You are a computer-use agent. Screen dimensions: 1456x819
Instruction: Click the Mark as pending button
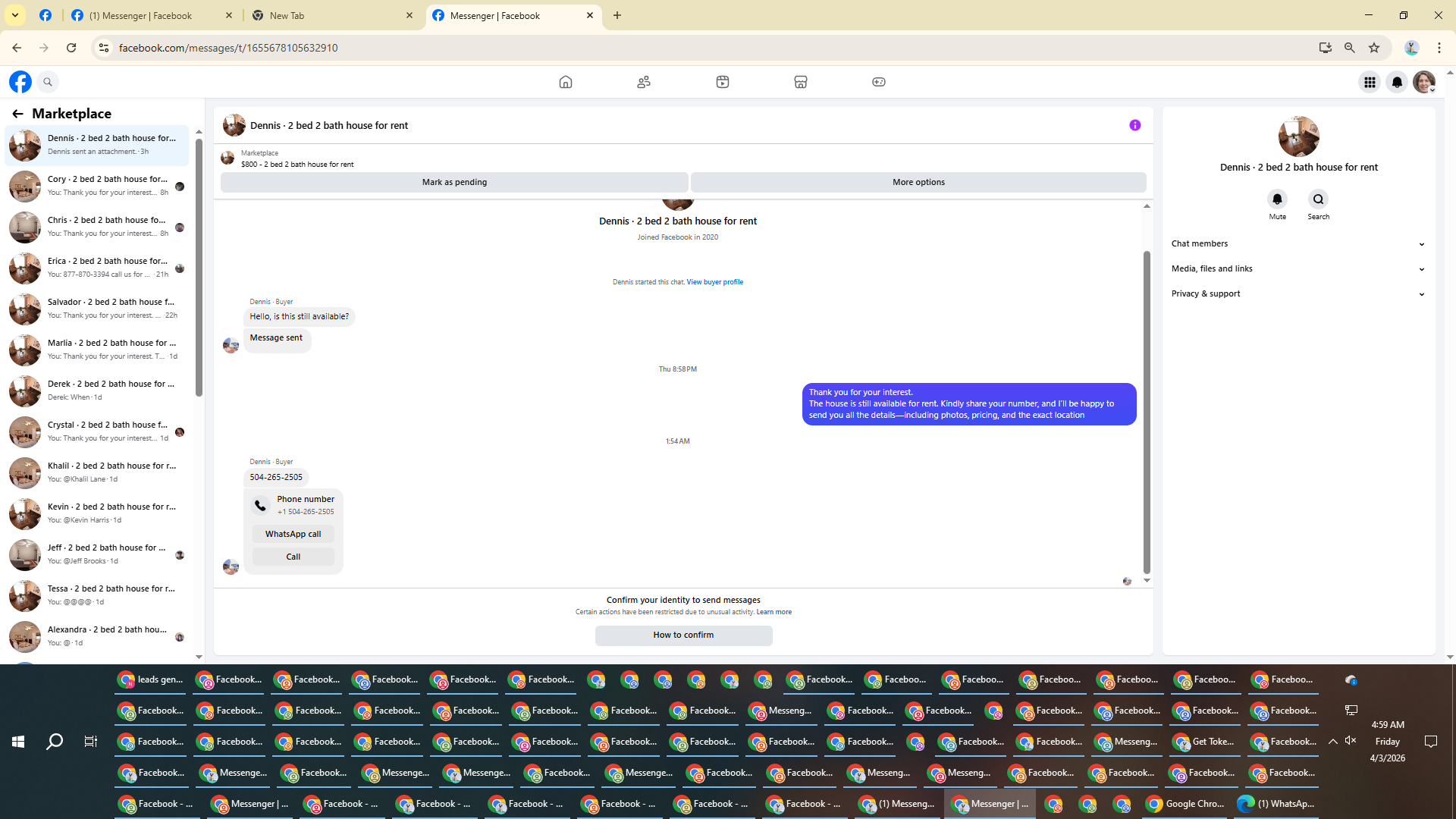454,182
